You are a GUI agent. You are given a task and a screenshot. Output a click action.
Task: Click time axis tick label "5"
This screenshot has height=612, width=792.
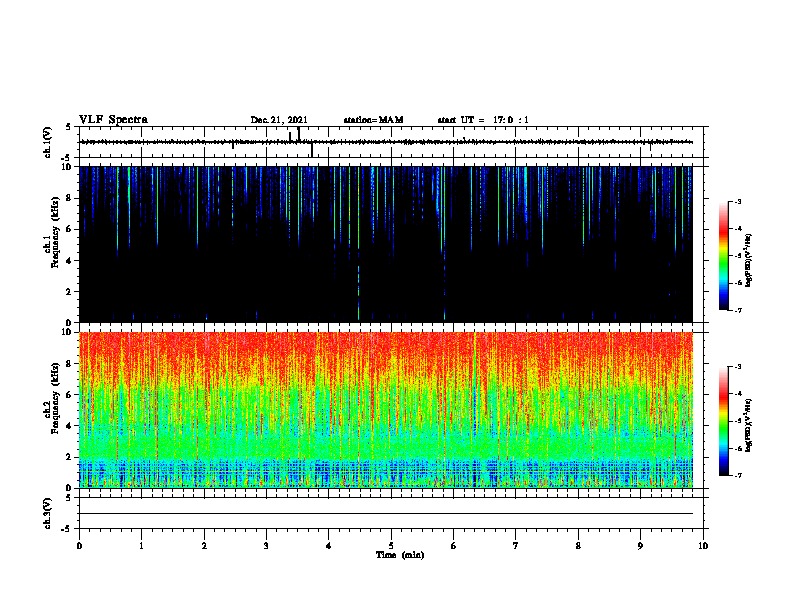point(391,546)
